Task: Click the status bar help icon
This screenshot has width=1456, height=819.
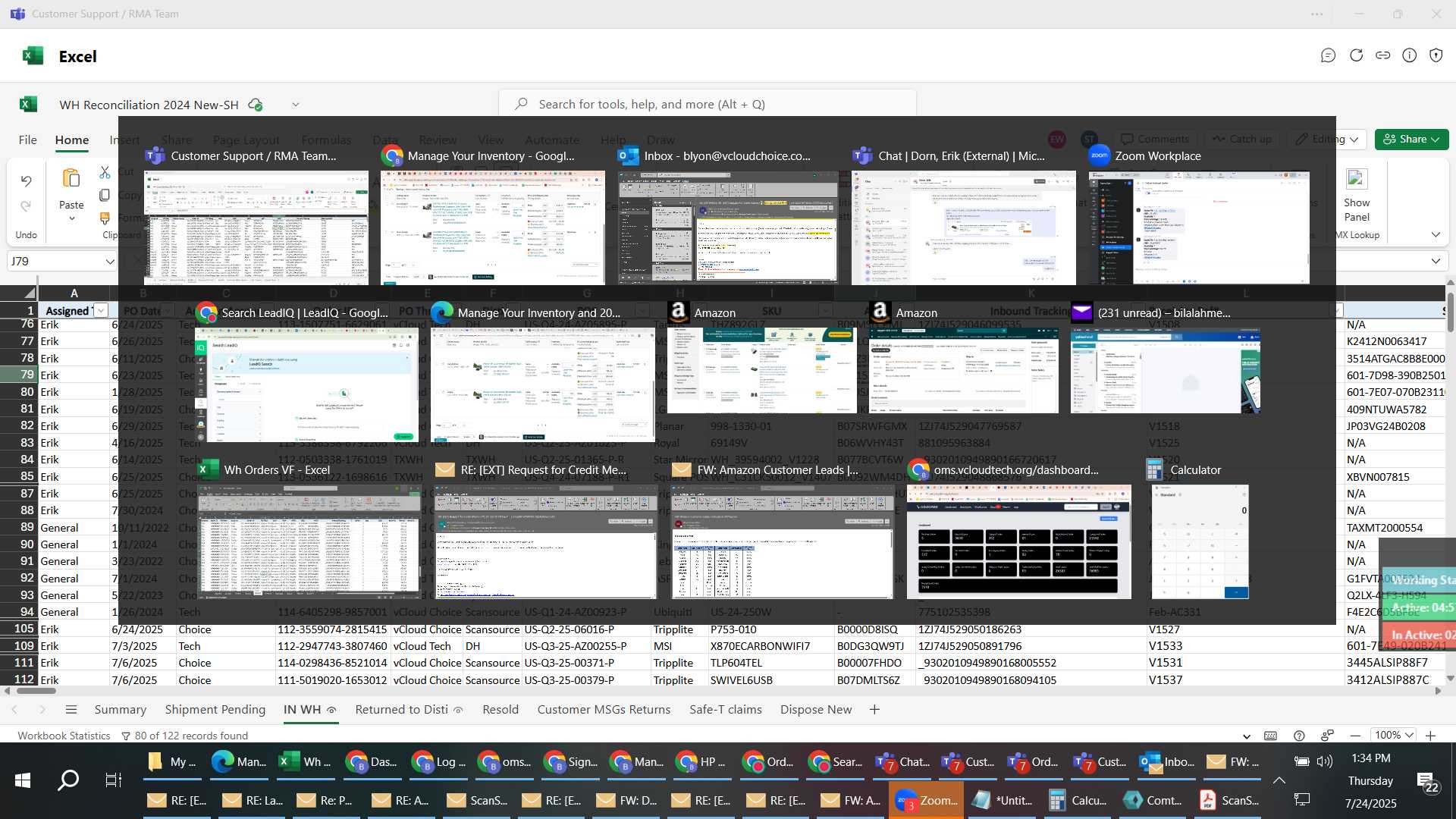Action: coord(1299,736)
